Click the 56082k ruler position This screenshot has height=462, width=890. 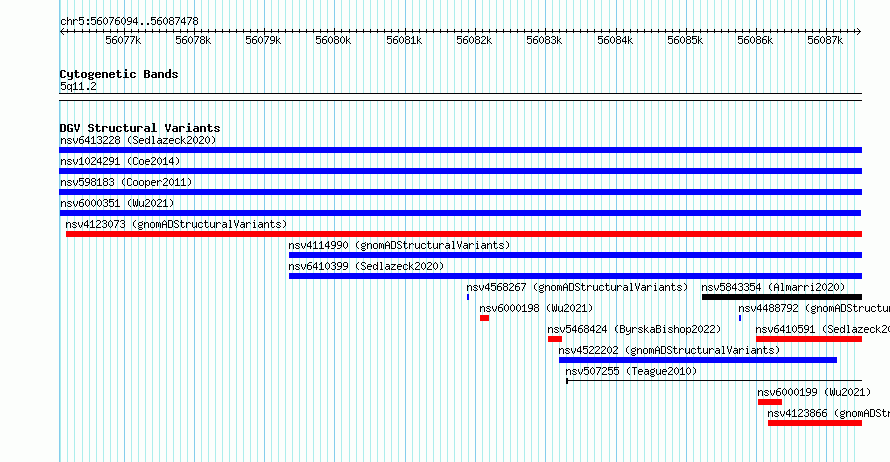coord(474,40)
